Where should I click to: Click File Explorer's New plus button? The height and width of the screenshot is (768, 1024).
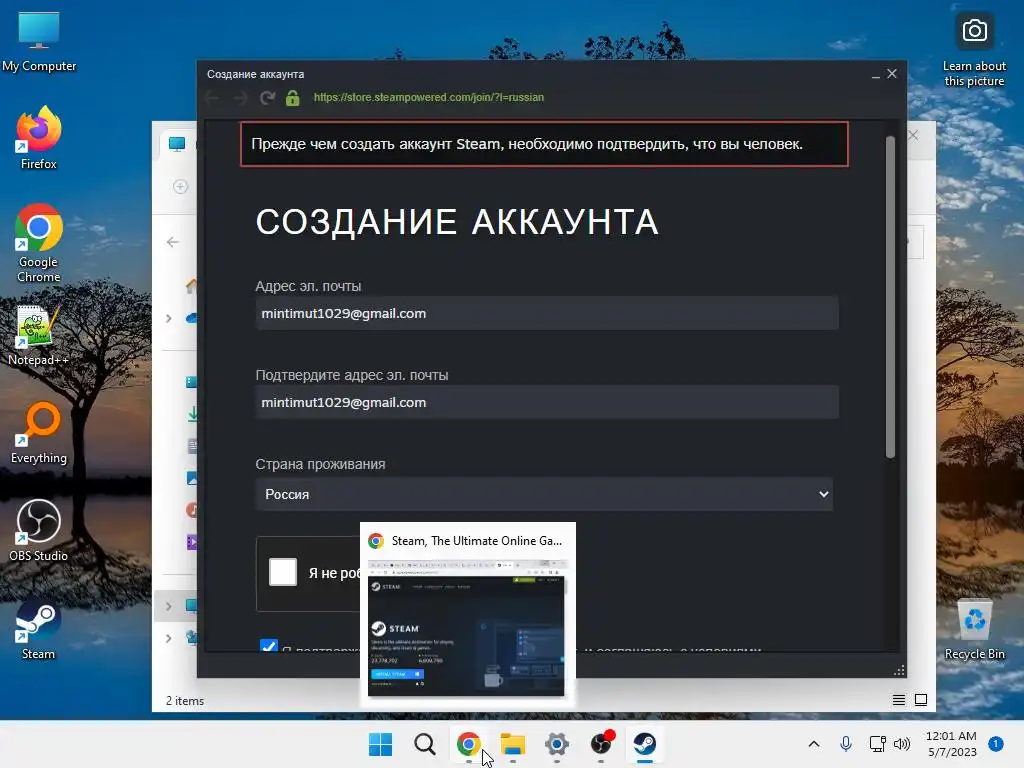pyautogui.click(x=180, y=187)
